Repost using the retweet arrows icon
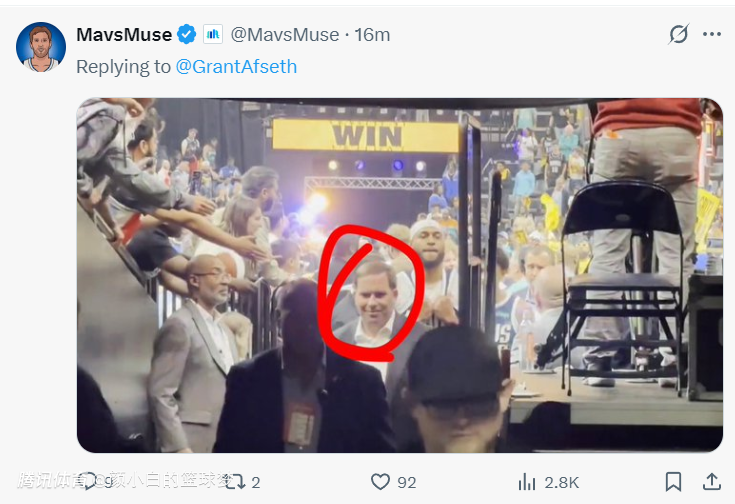 point(236,482)
